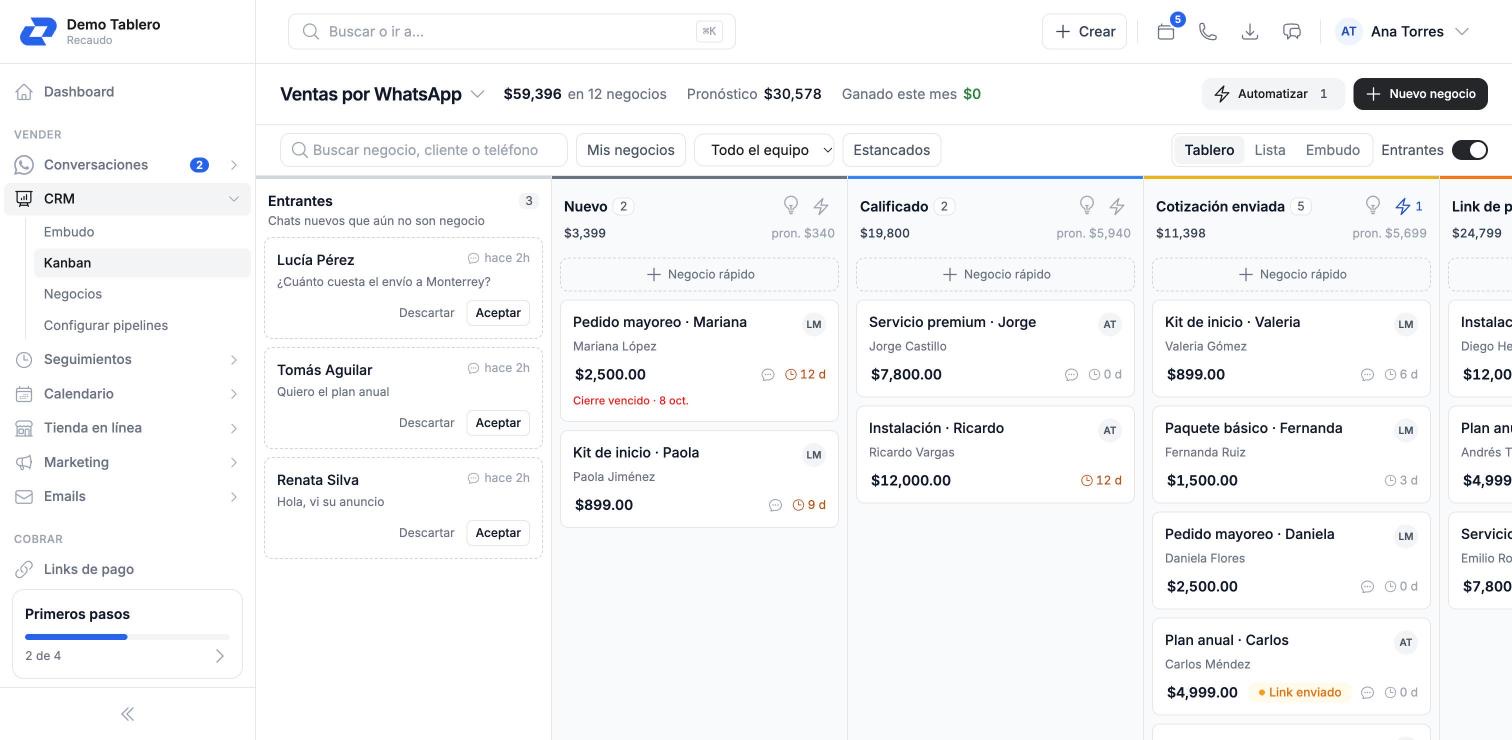This screenshot has width=1512, height=740.
Task: Click the lightbulb icon in Calificado column
Action: point(1087,206)
